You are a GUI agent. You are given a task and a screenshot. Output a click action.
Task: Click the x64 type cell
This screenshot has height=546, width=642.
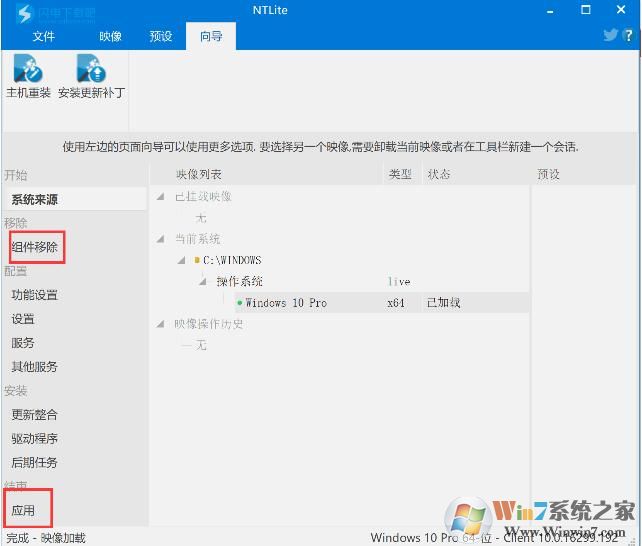point(396,302)
